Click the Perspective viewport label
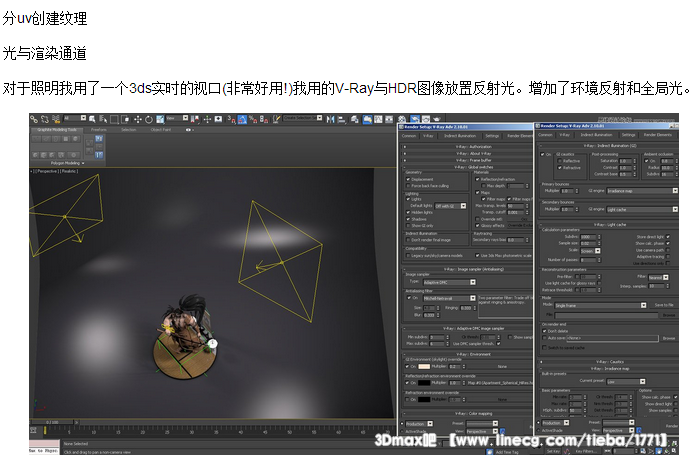This screenshot has height=457, width=696. point(46,171)
